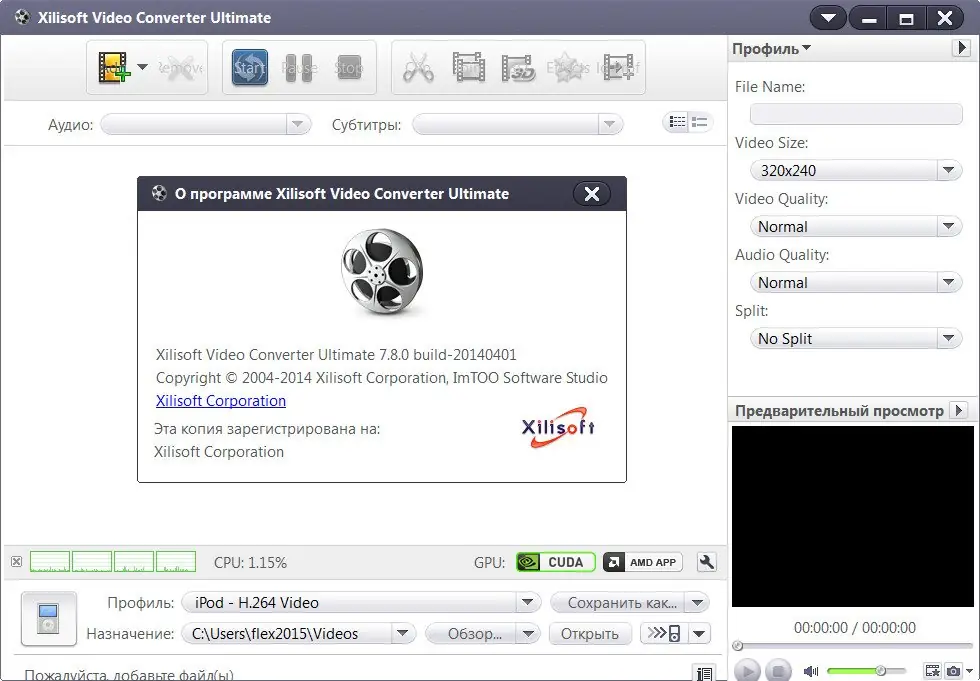This screenshot has width=980, height=681.
Task: Click the preview display mode icon
Action: [932, 671]
